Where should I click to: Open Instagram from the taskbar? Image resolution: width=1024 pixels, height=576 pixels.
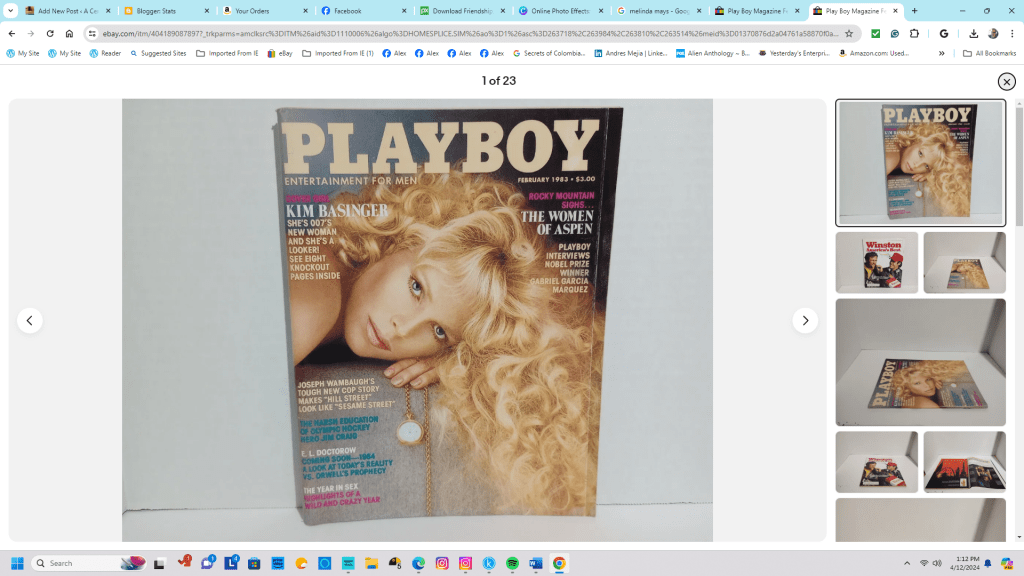[442, 563]
